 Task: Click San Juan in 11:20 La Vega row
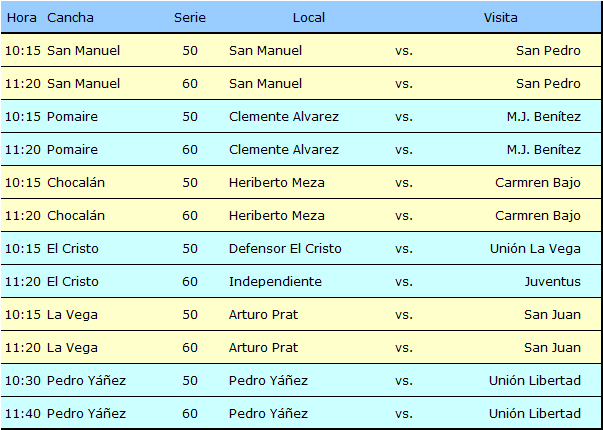(552, 348)
